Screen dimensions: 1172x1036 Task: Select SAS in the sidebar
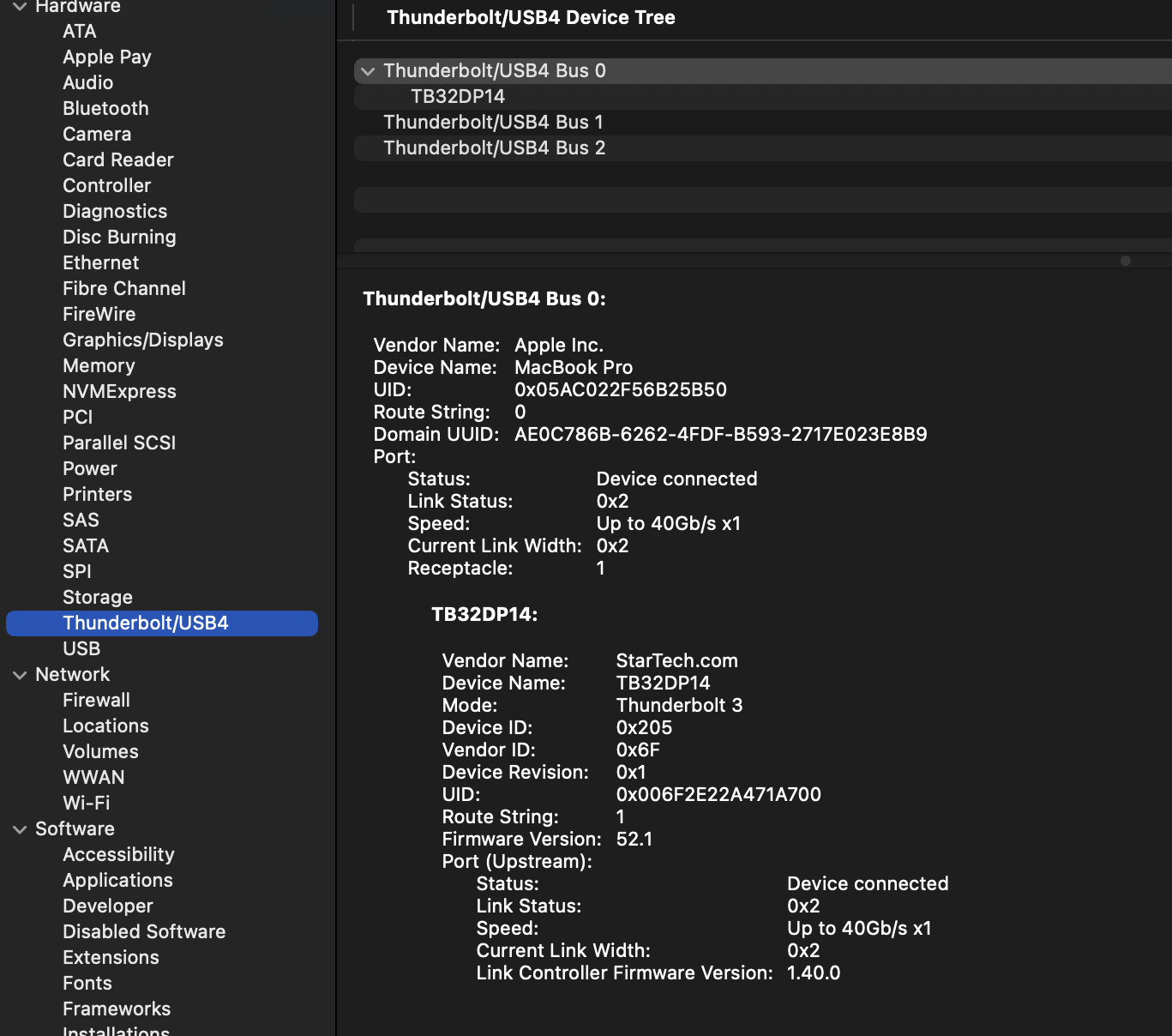pyautogui.click(x=81, y=521)
